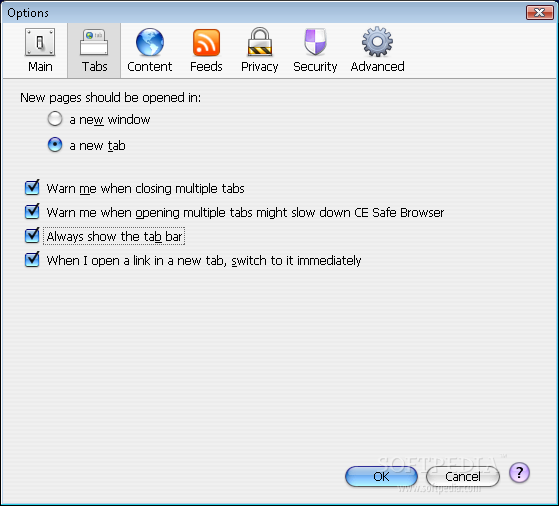
Task: Open the Feeds RSS pane
Action: pyautogui.click(x=206, y=51)
